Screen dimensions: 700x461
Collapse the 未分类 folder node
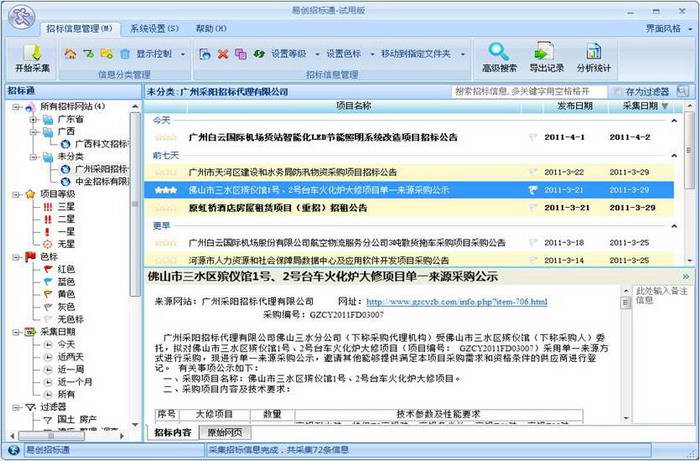(x=33, y=157)
